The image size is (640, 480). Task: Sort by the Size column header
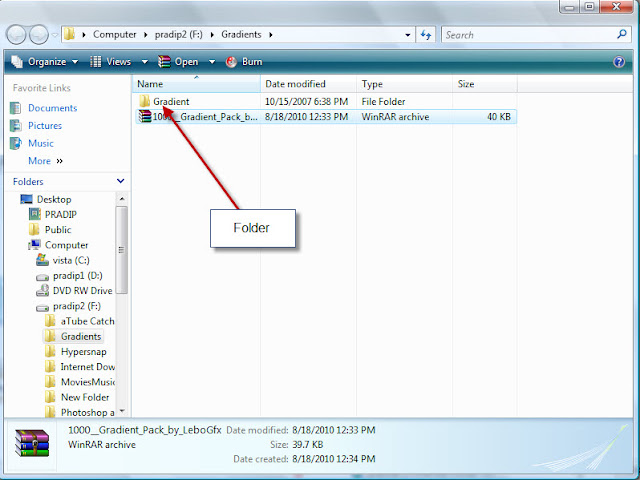(x=484, y=84)
